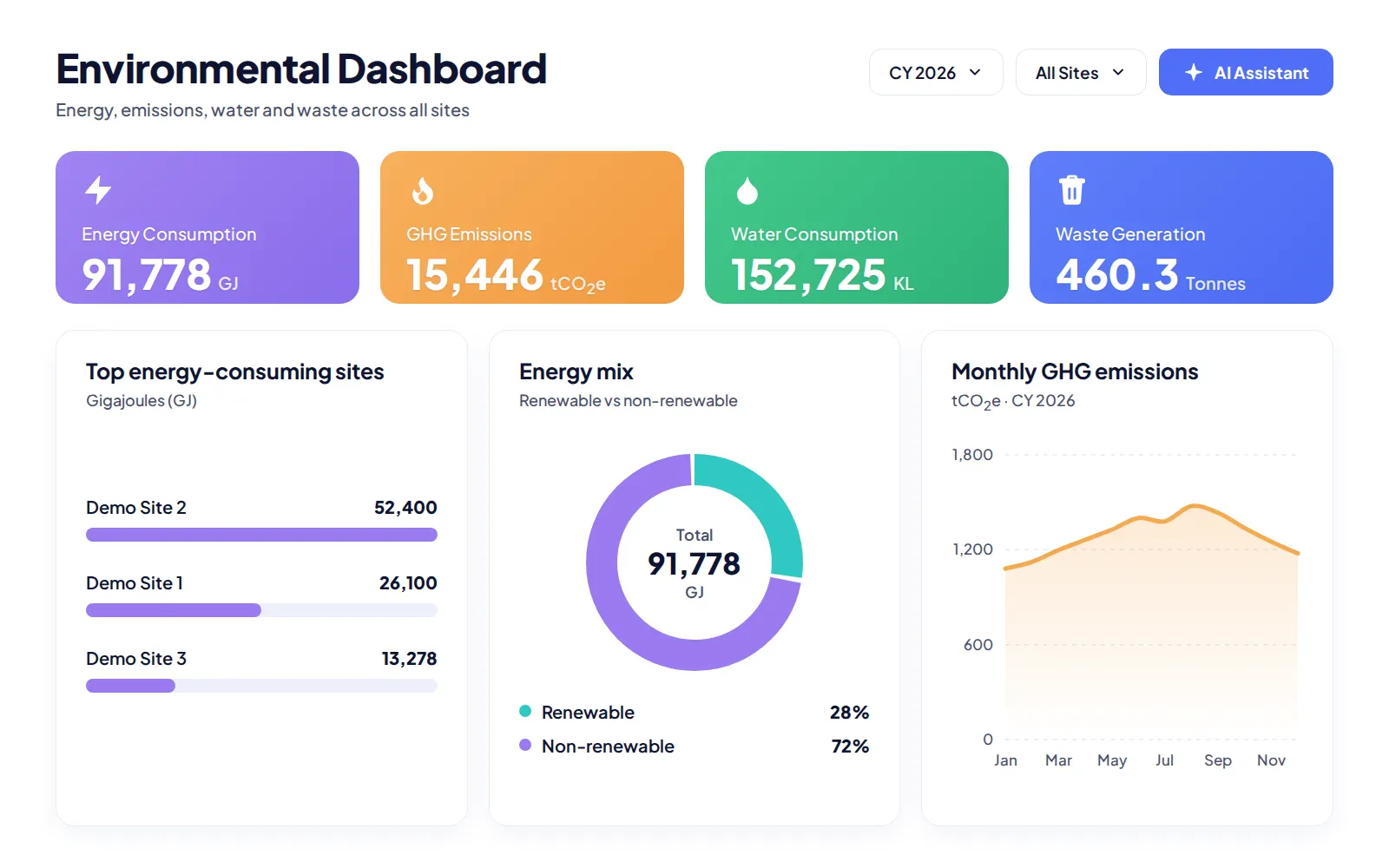Click the 460.3 Tonnes value
Image resolution: width=1389 pixels, height=868 pixels.
(1150, 275)
